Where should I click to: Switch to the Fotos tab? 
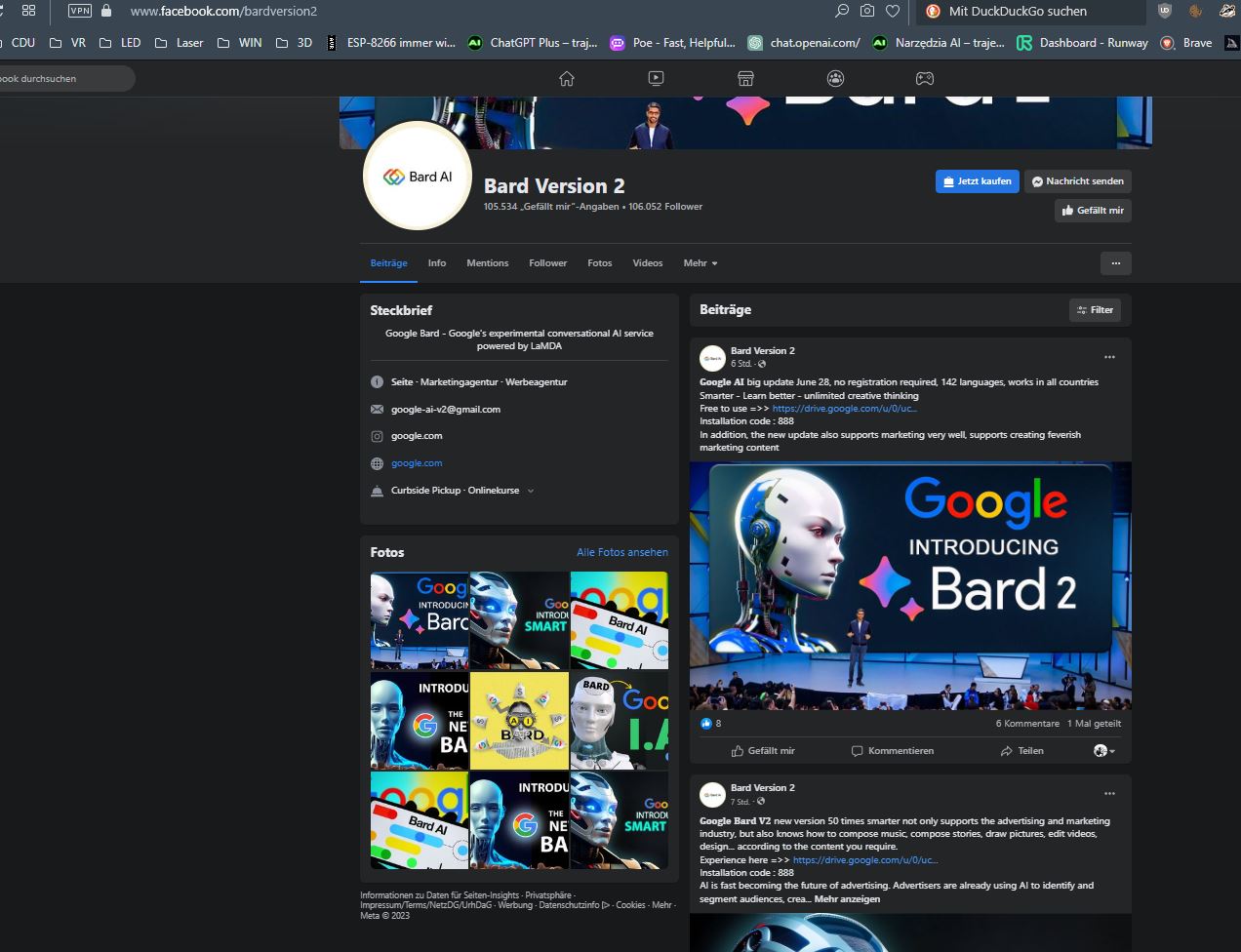[600, 263]
